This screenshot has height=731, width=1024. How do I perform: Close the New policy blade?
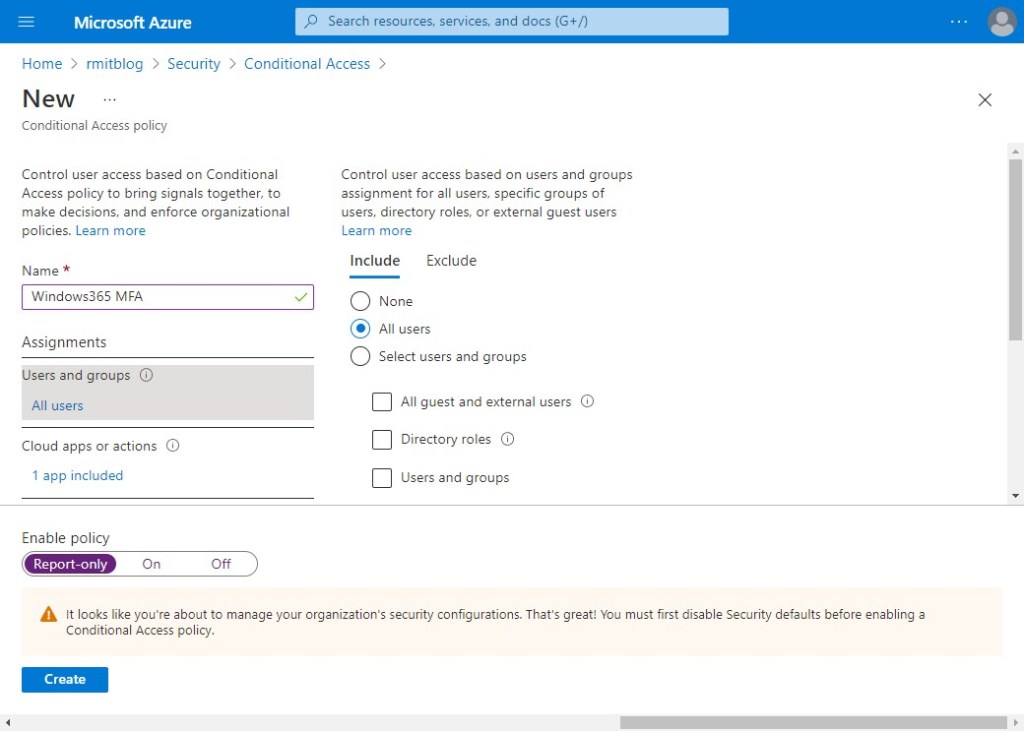click(x=985, y=99)
